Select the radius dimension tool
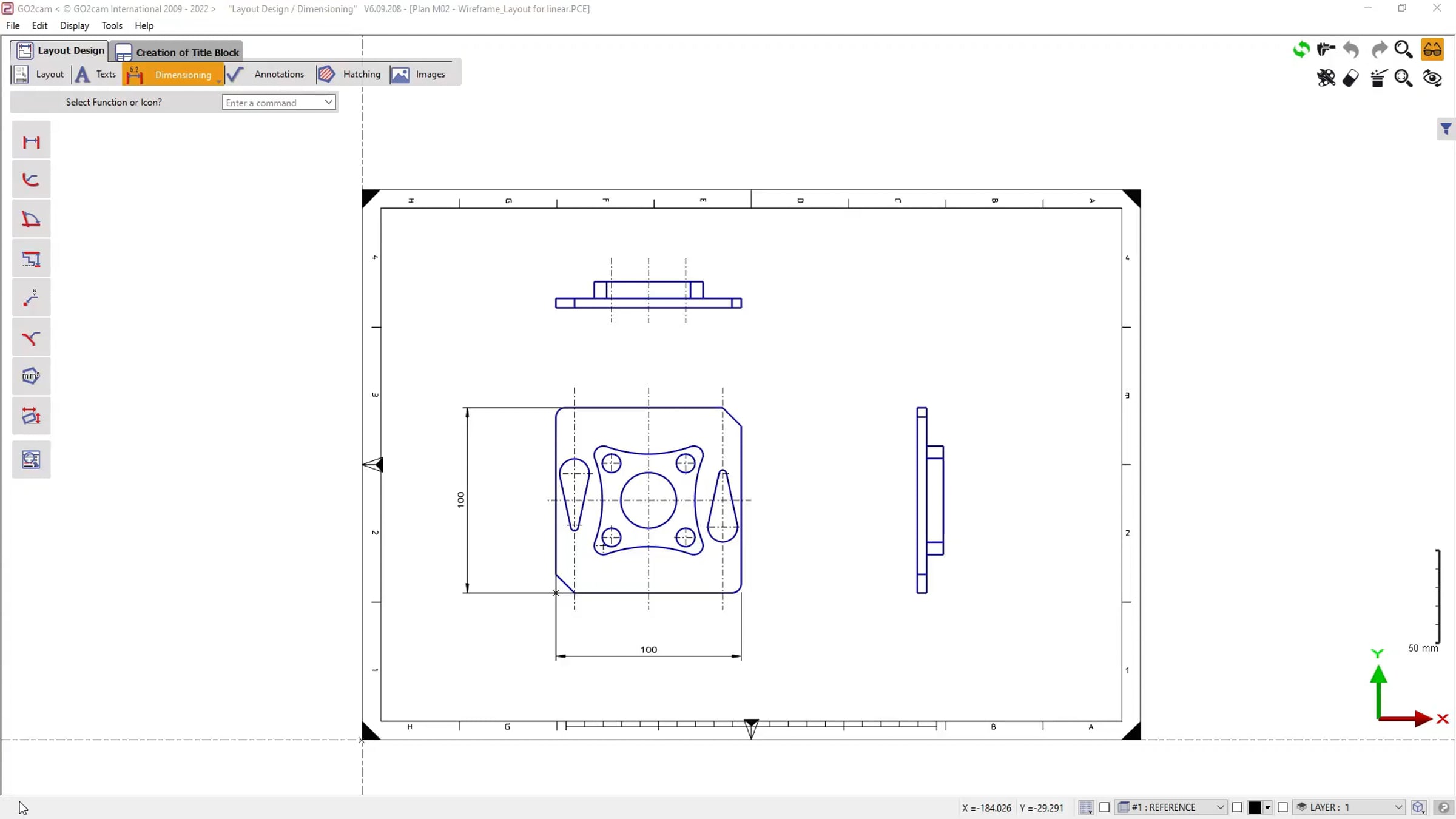This screenshot has width=1456, height=819. point(31,180)
